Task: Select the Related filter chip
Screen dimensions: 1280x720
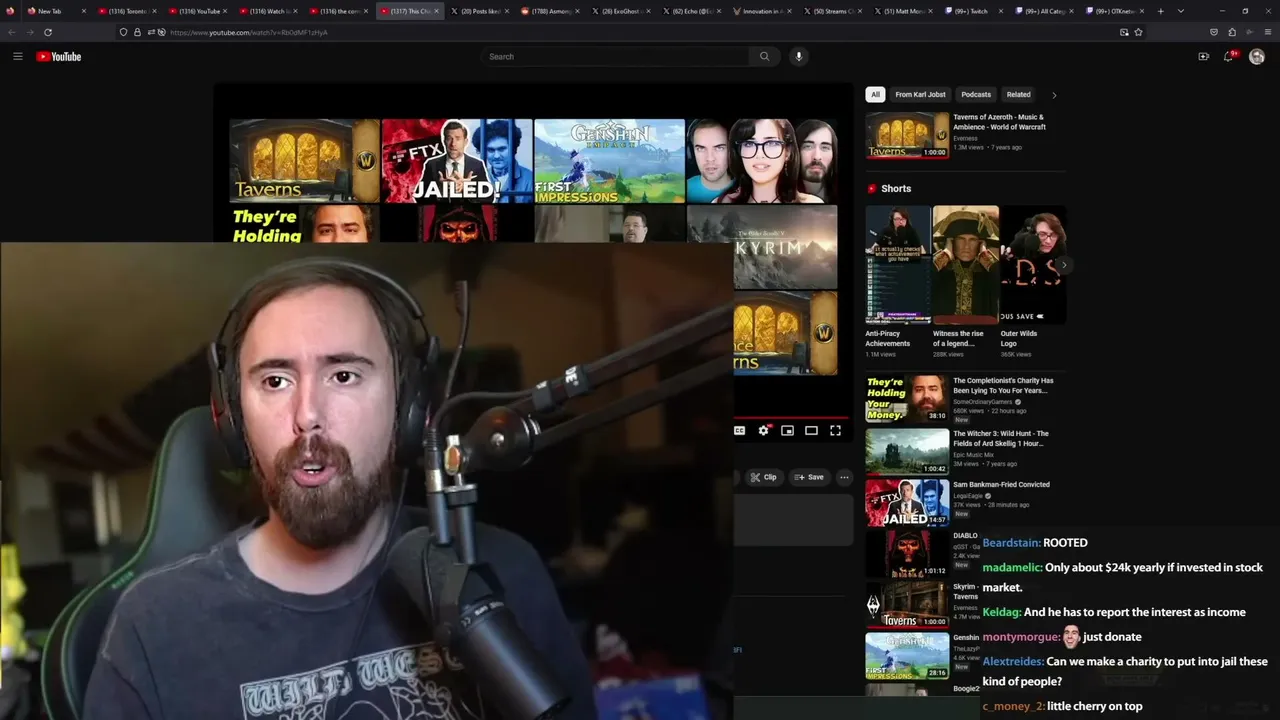Action: (1018, 94)
